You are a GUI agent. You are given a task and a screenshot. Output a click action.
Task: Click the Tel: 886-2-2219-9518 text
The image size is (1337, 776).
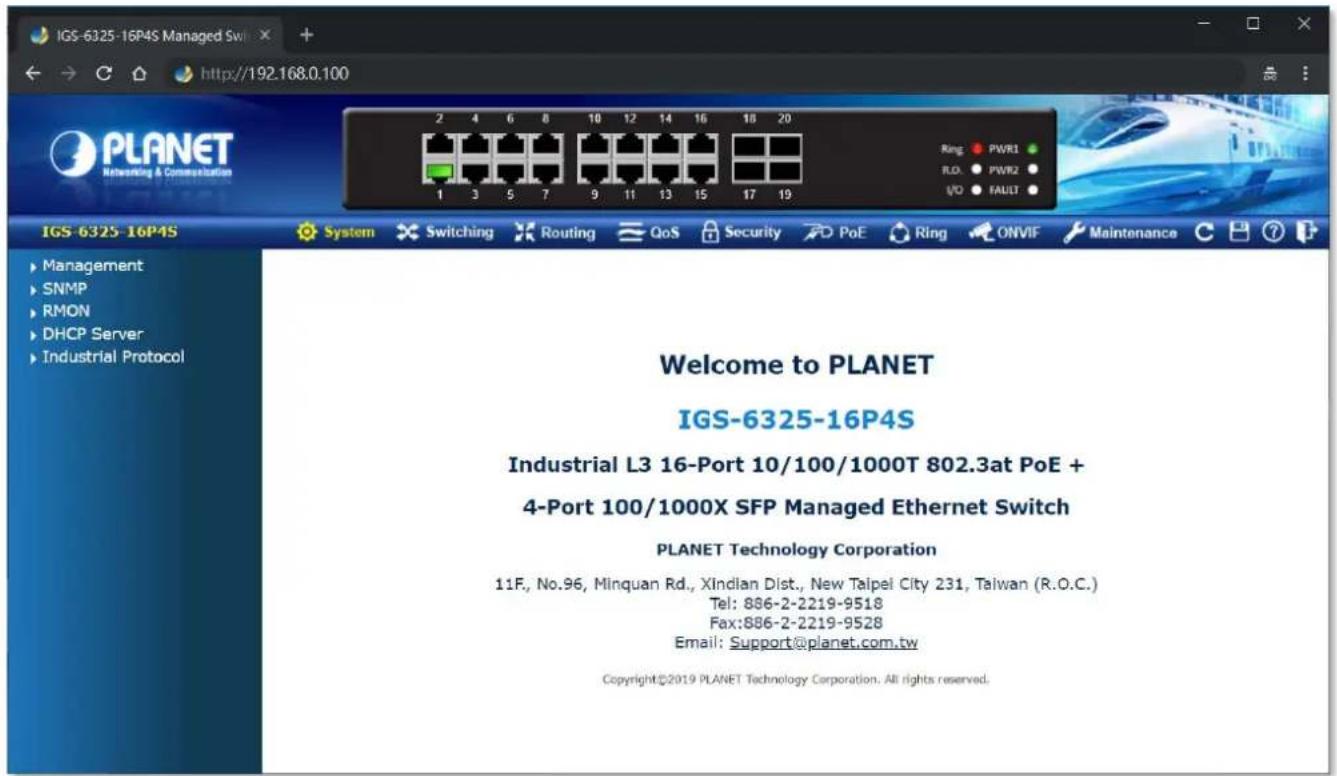coord(796,603)
